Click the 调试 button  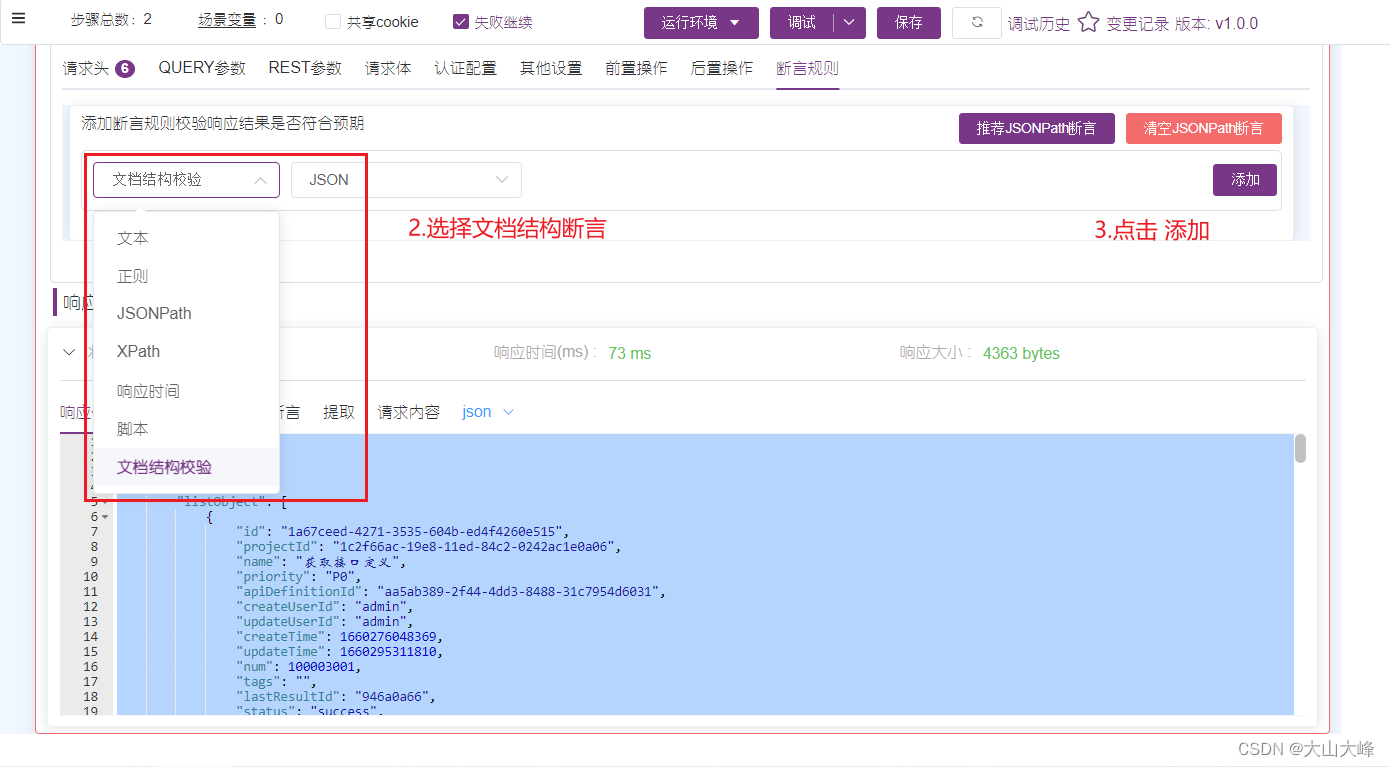[x=802, y=22]
